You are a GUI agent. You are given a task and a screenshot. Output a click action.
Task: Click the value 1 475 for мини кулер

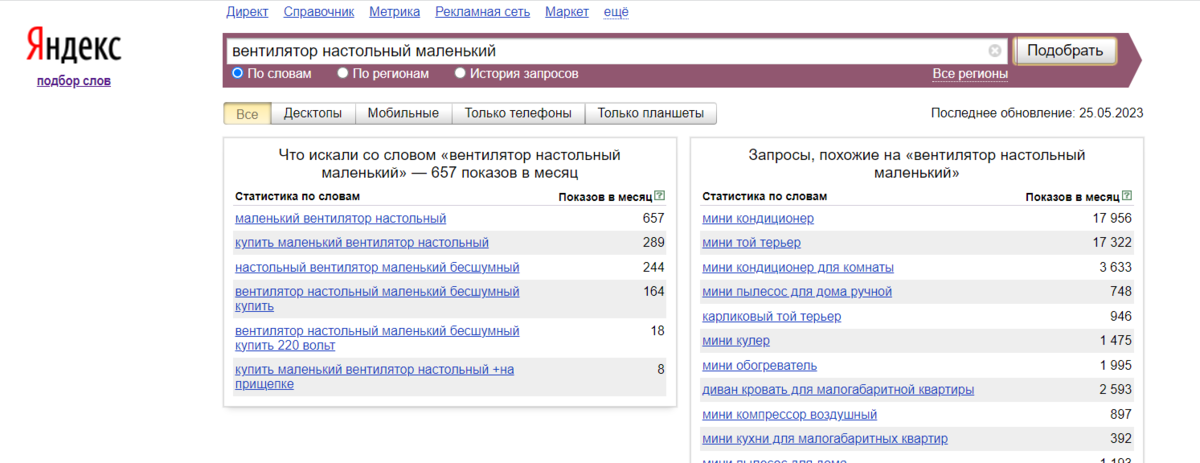tap(1116, 340)
